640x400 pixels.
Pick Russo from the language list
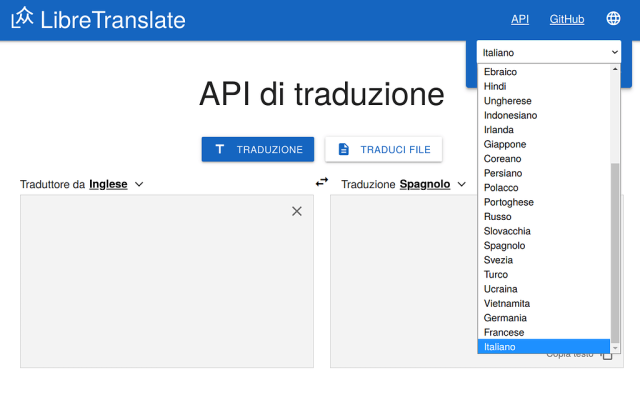coord(497,216)
